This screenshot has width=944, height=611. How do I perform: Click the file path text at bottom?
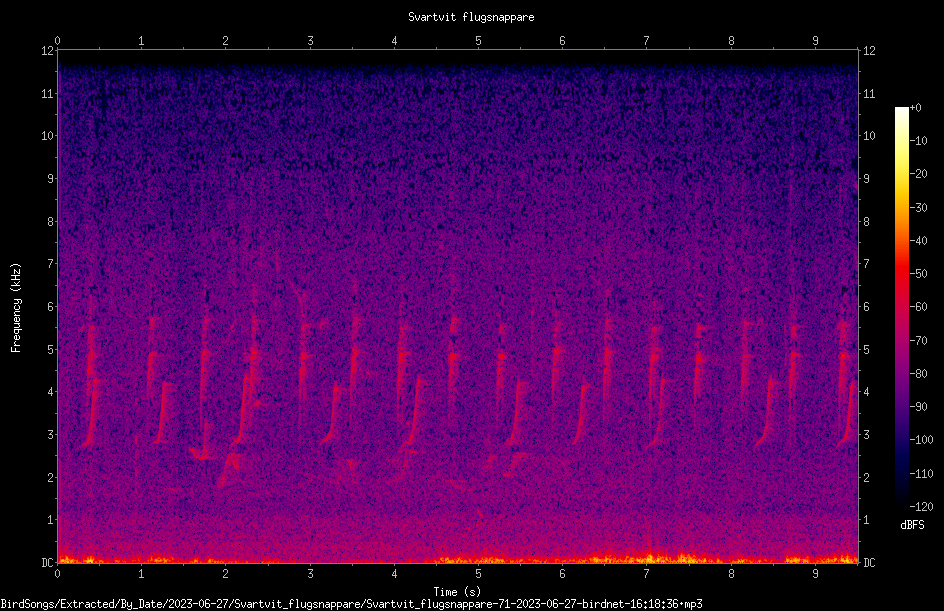coord(352,604)
